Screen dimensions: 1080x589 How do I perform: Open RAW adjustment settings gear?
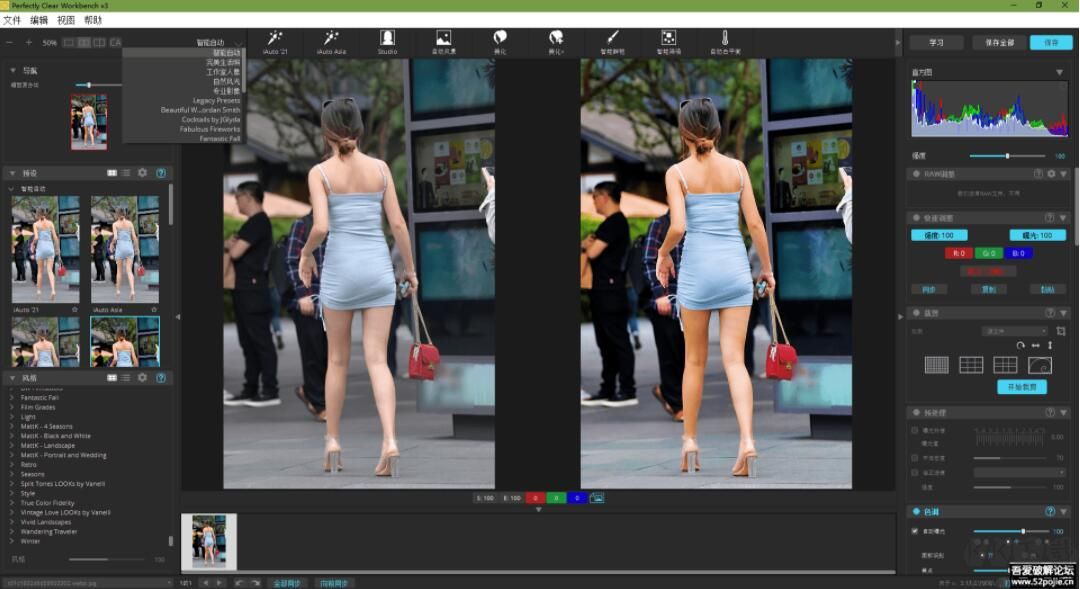point(1050,174)
